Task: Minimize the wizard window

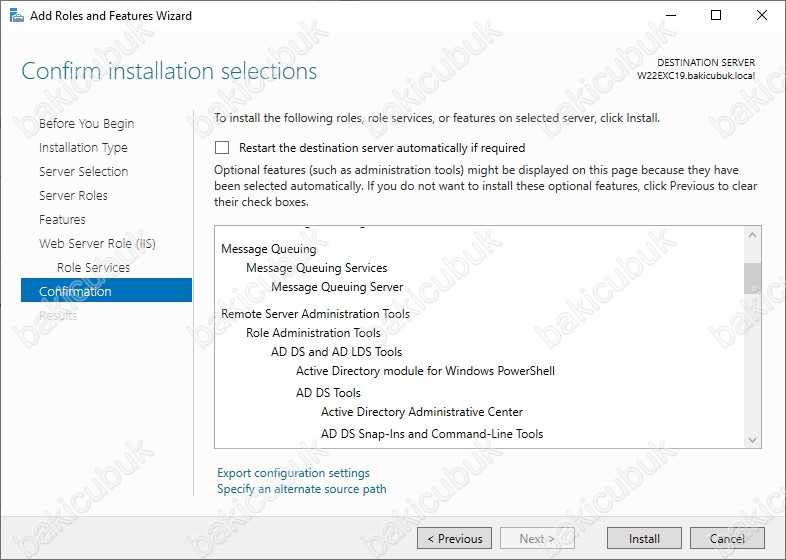Action: [671, 16]
